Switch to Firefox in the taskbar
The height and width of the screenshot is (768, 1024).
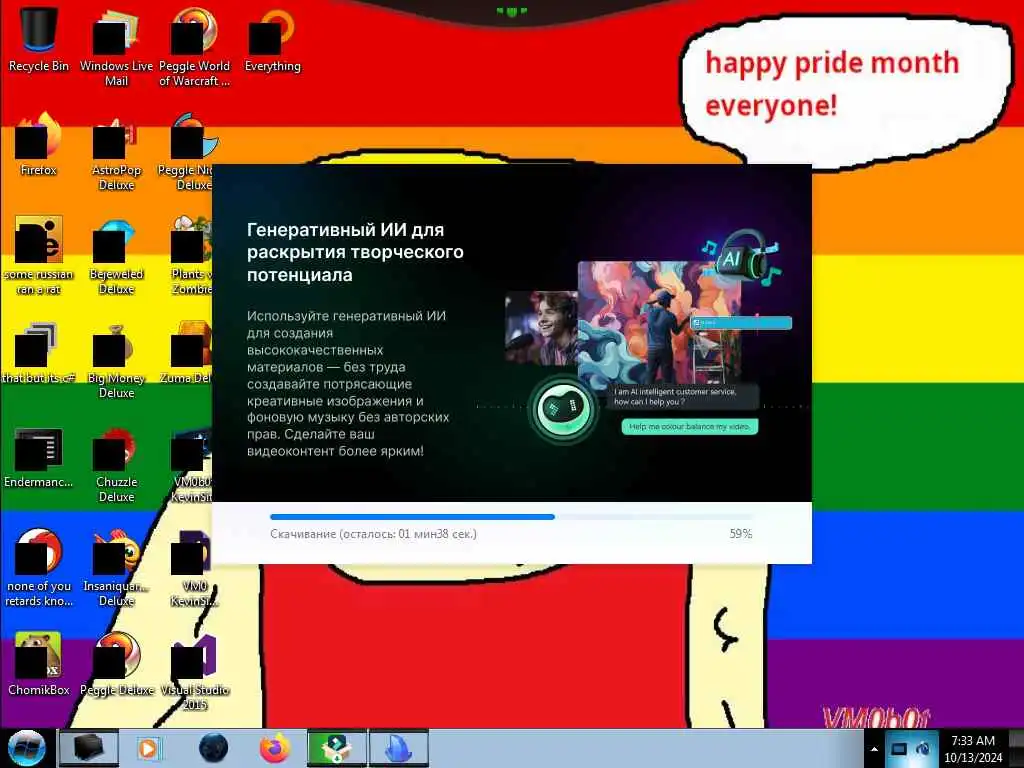pos(274,748)
